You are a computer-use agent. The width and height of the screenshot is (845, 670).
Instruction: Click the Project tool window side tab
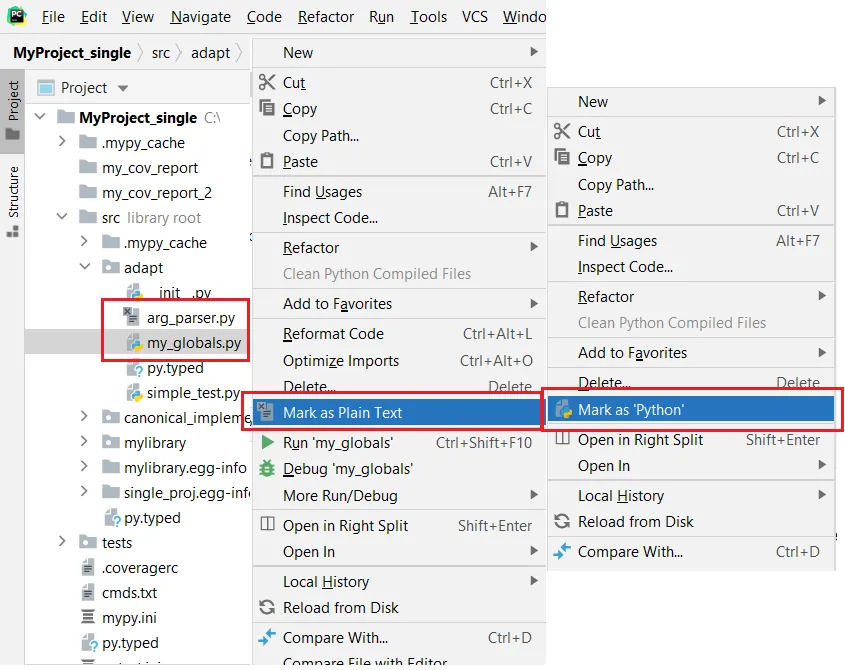(x=13, y=109)
